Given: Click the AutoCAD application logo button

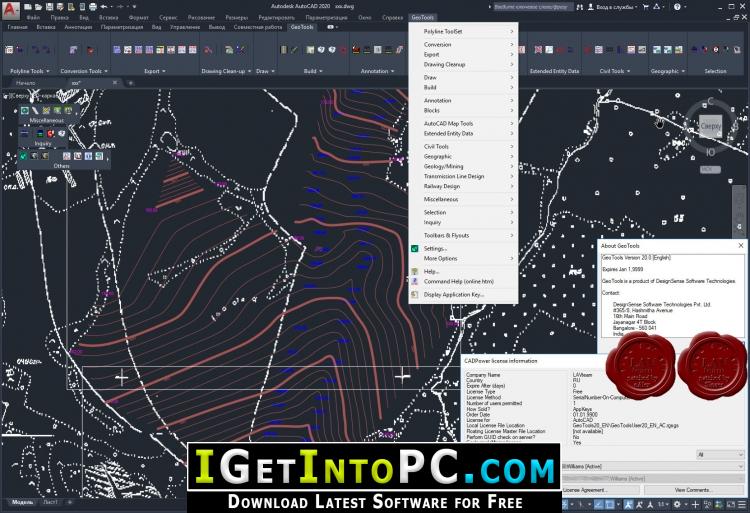Looking at the screenshot, I should click(x=9, y=8).
